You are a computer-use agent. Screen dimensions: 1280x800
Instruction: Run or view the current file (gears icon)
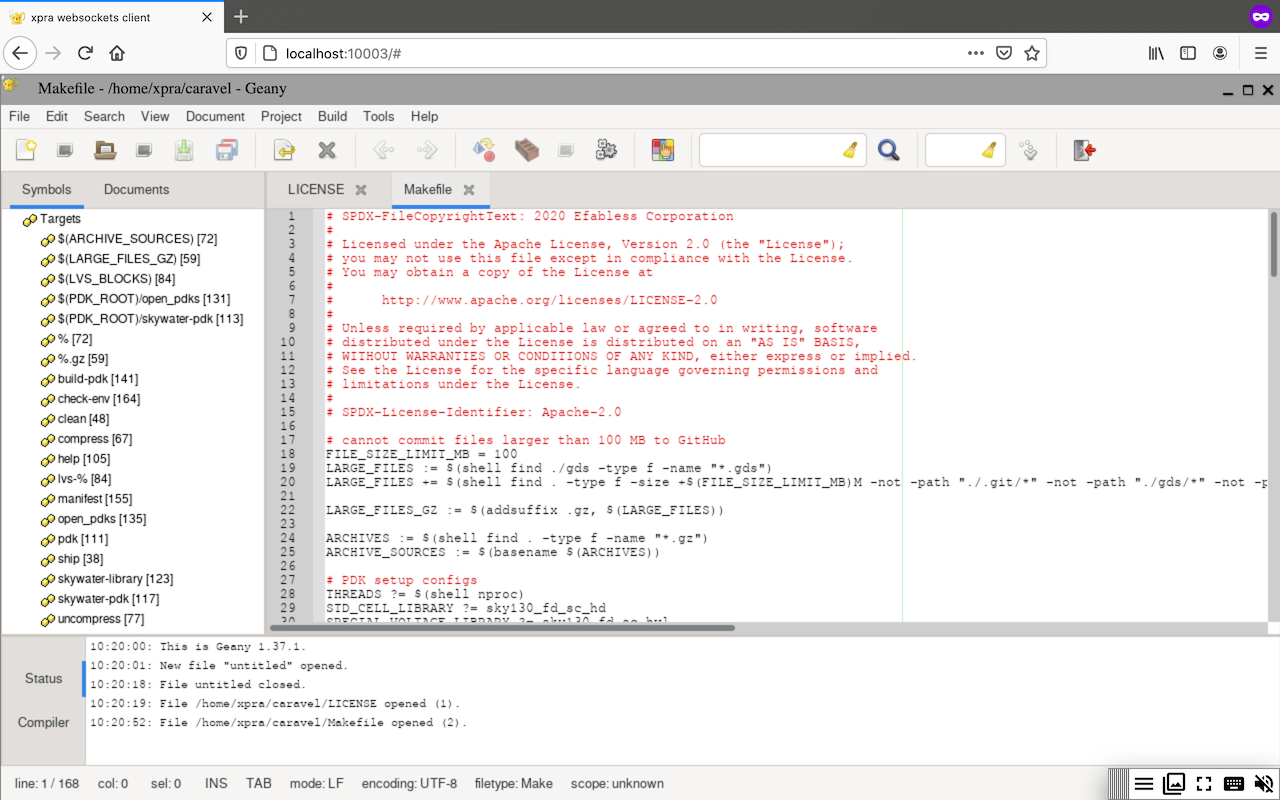pyautogui.click(x=606, y=150)
